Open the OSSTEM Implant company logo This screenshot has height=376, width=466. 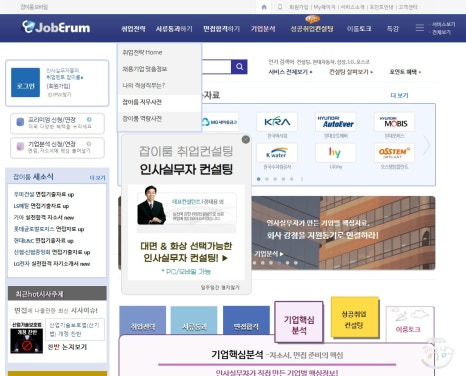(x=394, y=153)
